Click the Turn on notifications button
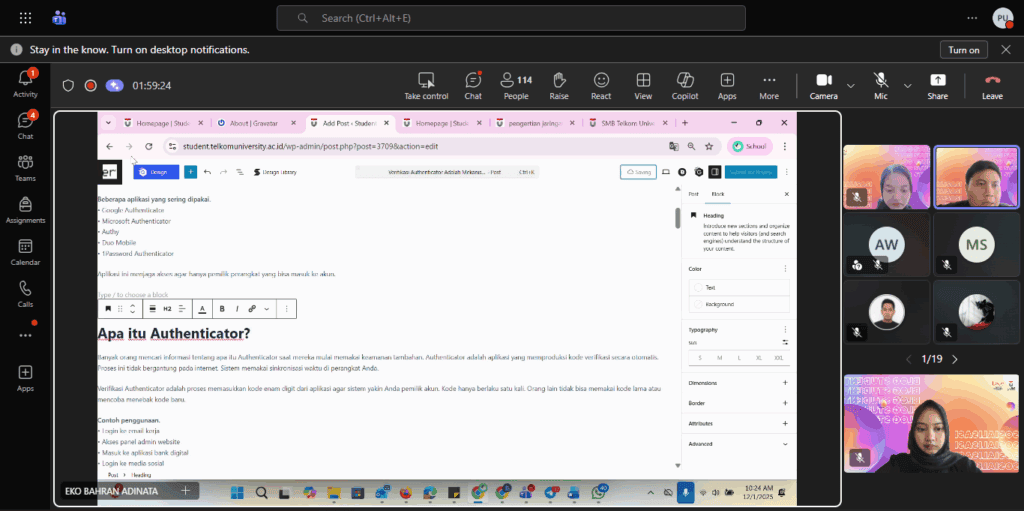This screenshot has height=511, width=1024. (x=964, y=50)
